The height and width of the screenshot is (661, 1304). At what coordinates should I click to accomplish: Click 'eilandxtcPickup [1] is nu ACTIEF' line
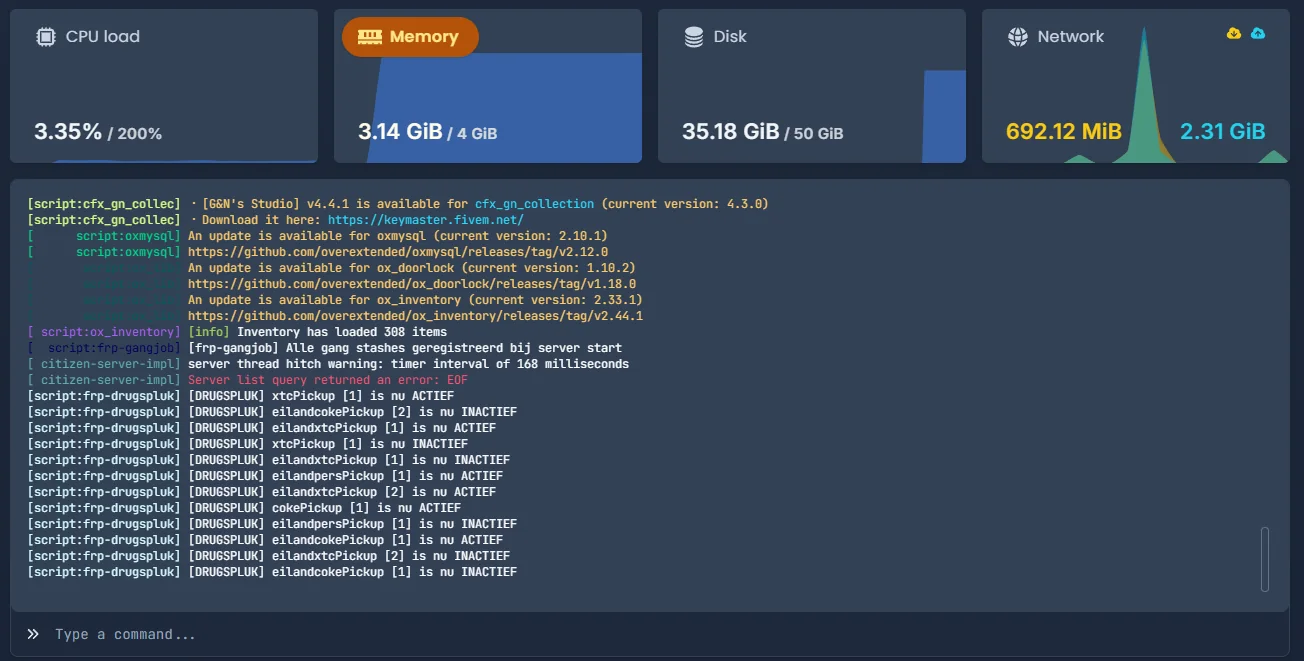point(342,428)
